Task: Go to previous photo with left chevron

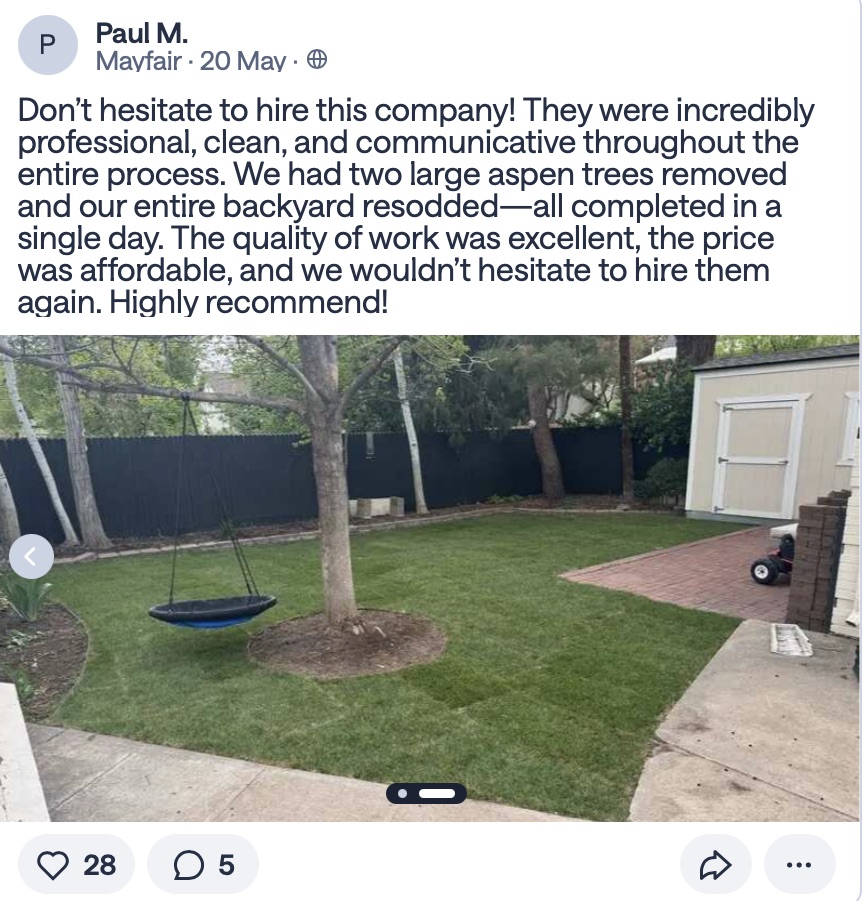Action: coord(32,556)
